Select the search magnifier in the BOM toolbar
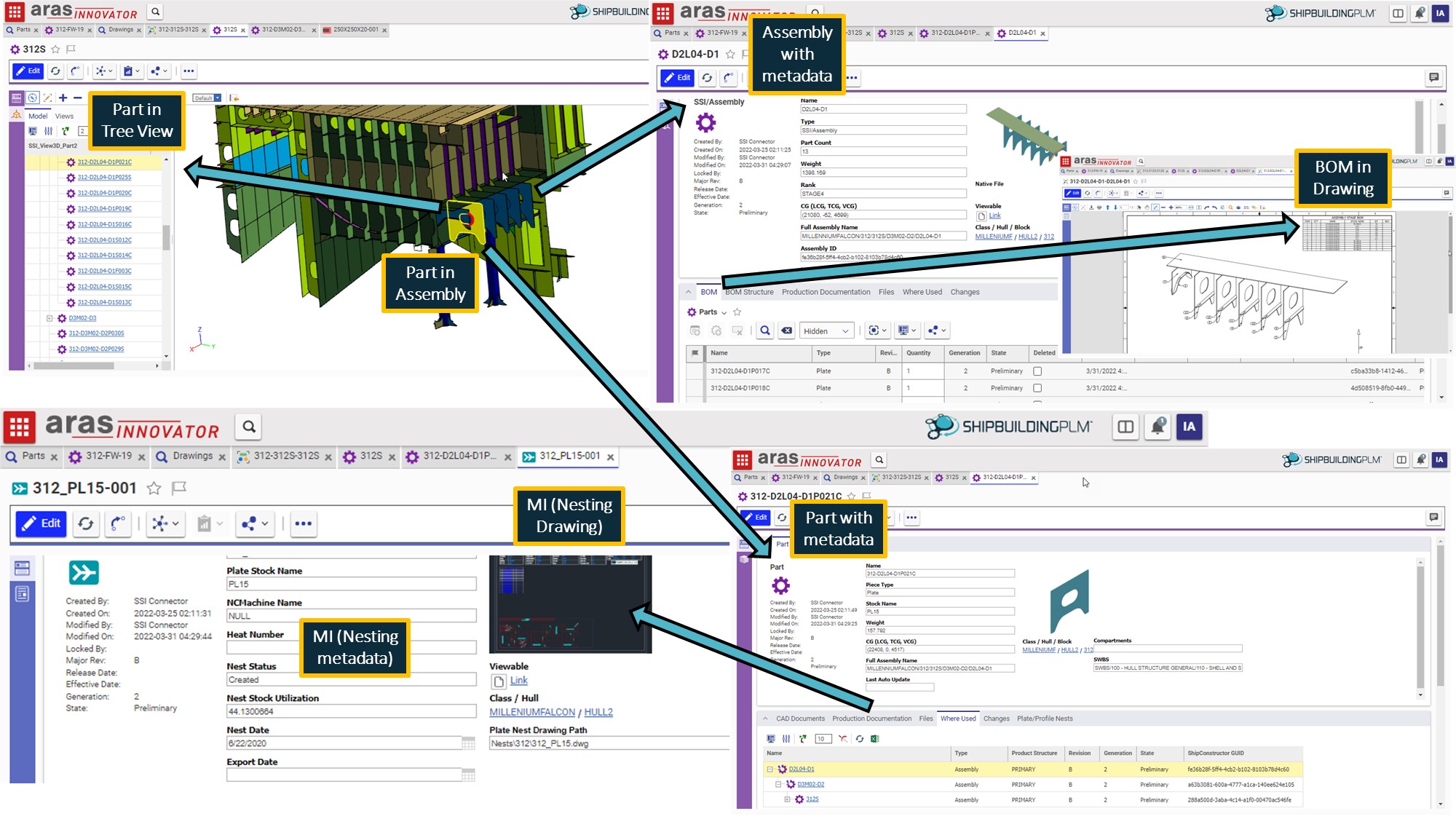 click(765, 331)
